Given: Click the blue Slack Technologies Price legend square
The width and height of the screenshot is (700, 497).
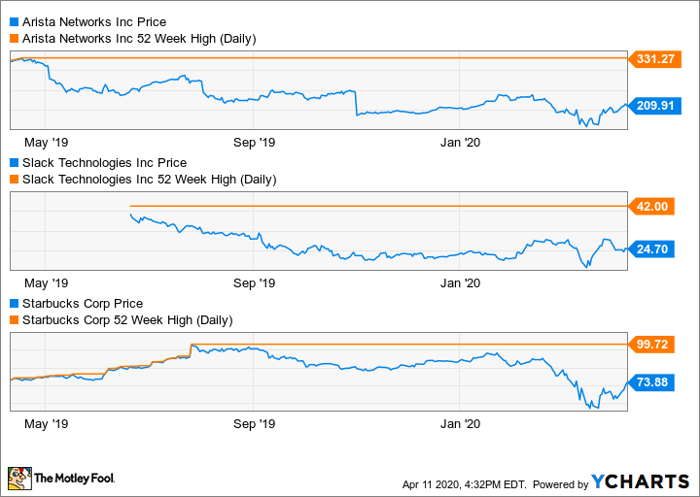Looking at the screenshot, I should pos(13,162).
